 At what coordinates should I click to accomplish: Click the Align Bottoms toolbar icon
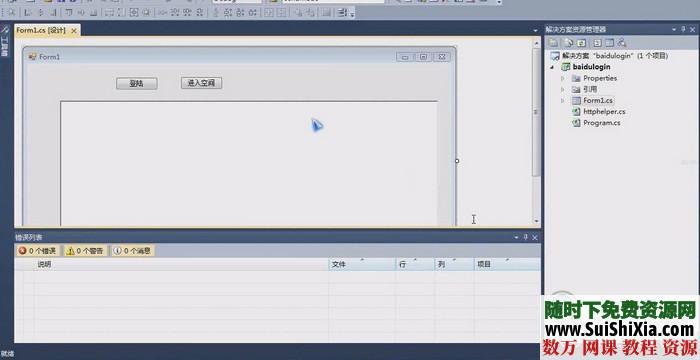tap(94, 13)
